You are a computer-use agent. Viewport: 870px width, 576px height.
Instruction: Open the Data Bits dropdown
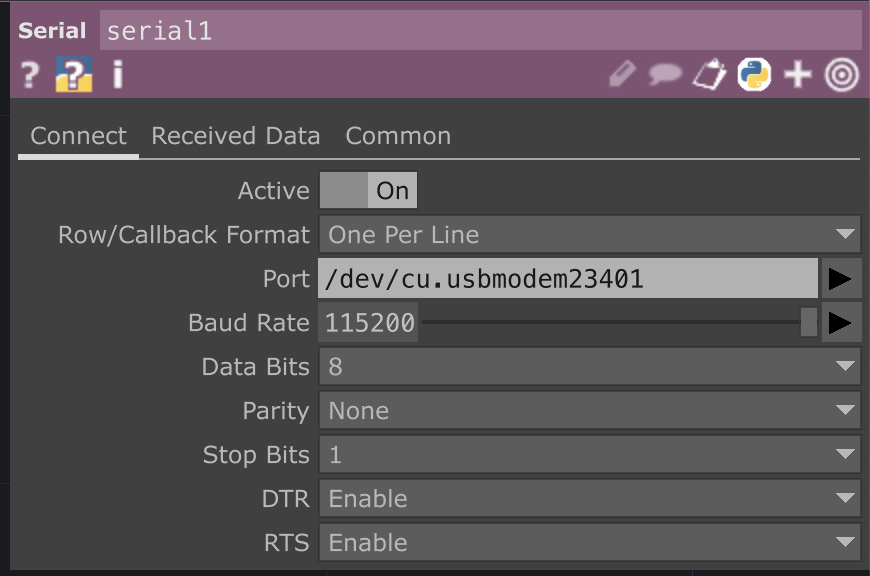click(x=589, y=367)
